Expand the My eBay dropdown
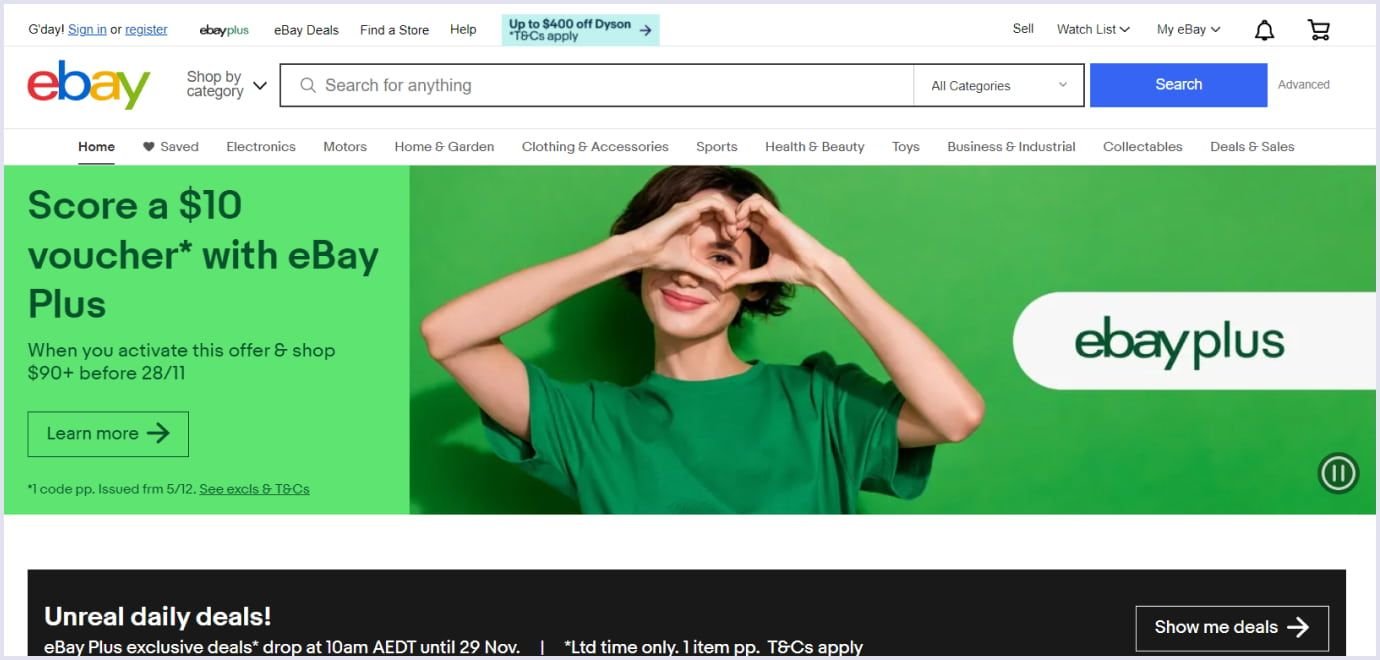 pyautogui.click(x=1188, y=29)
